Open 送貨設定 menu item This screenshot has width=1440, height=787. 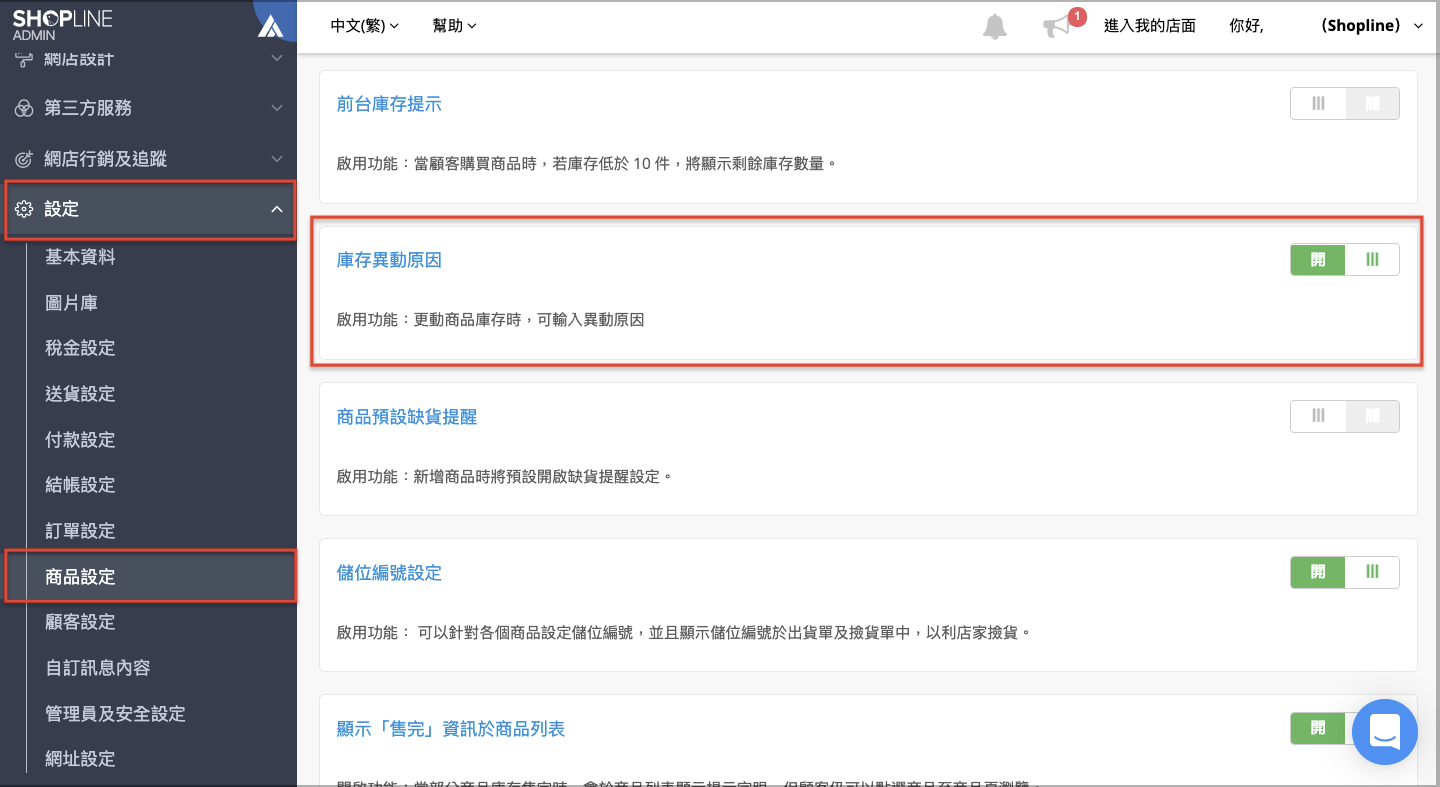point(80,394)
